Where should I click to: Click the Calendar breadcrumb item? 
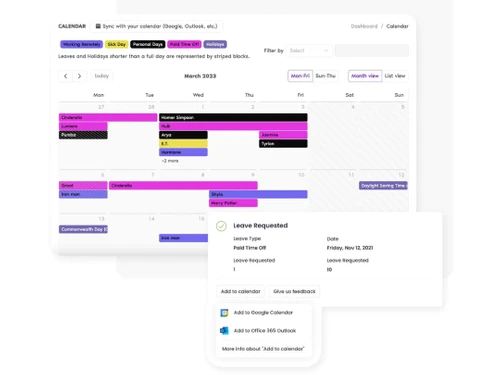click(x=397, y=26)
